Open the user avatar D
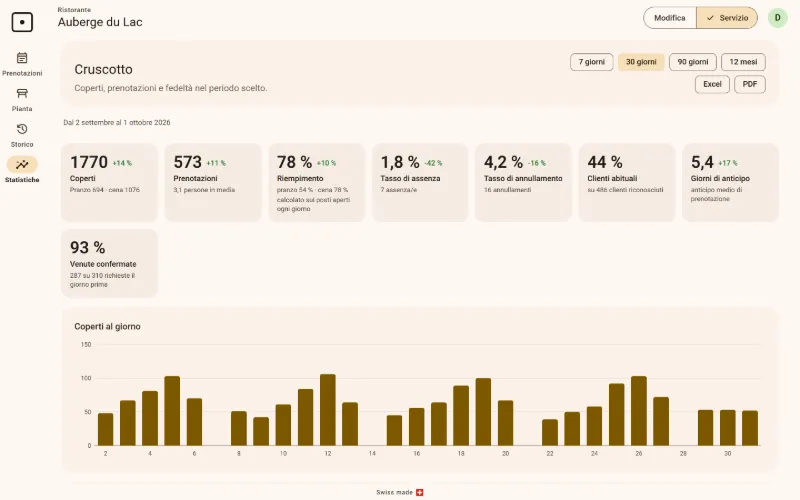This screenshot has width=800, height=500. [x=778, y=18]
